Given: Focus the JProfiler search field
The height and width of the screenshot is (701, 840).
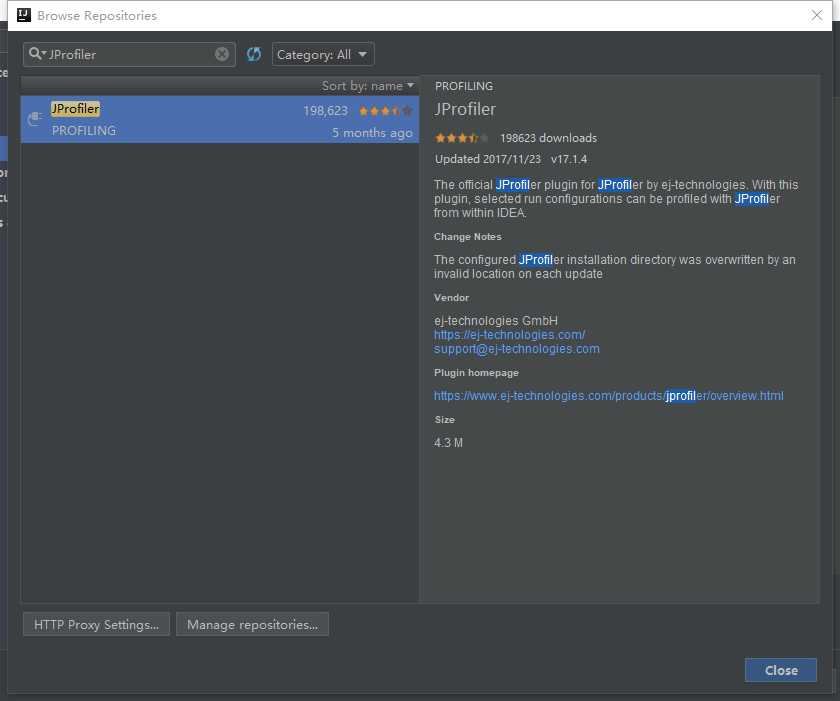Looking at the screenshot, I should pos(129,54).
